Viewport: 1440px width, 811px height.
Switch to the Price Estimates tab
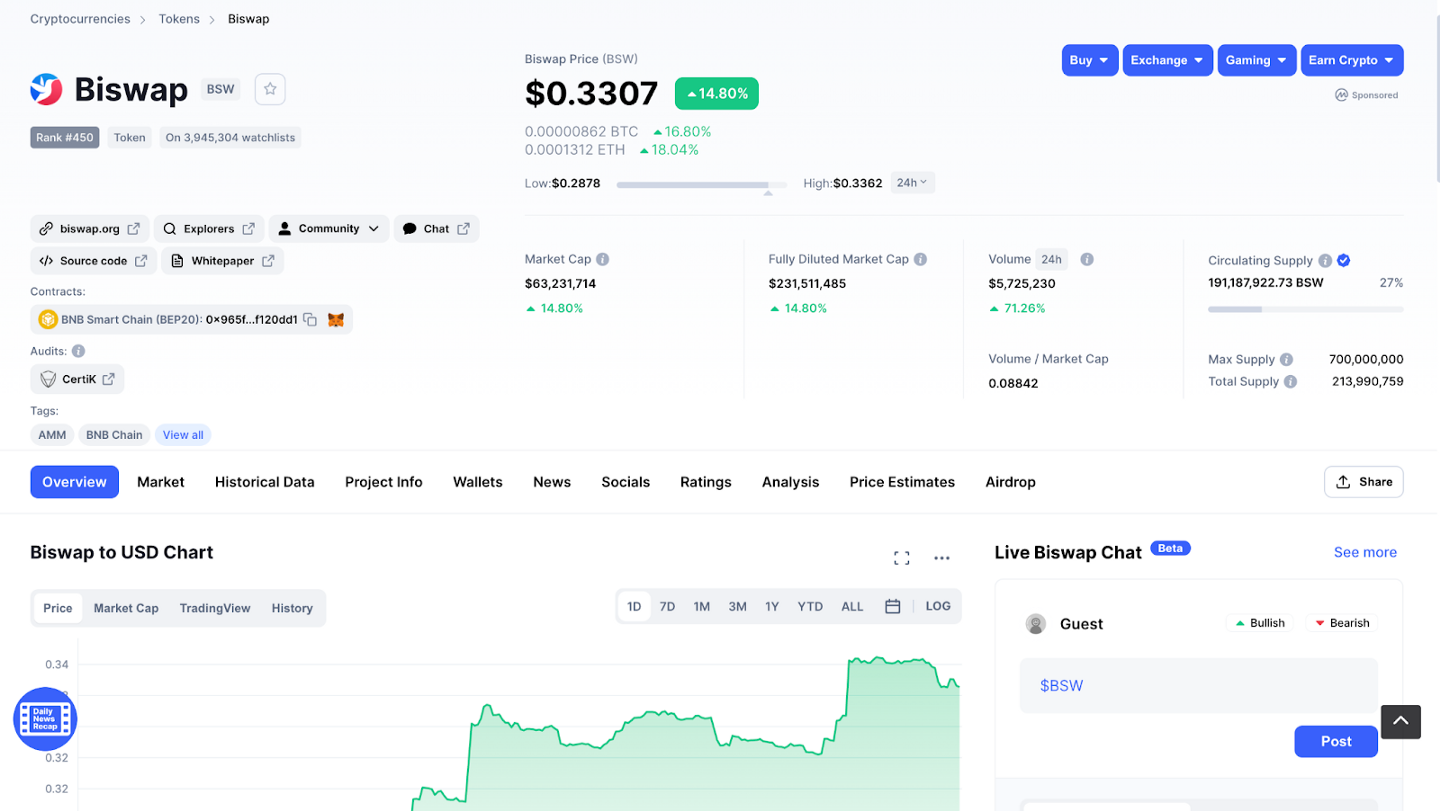click(x=902, y=482)
